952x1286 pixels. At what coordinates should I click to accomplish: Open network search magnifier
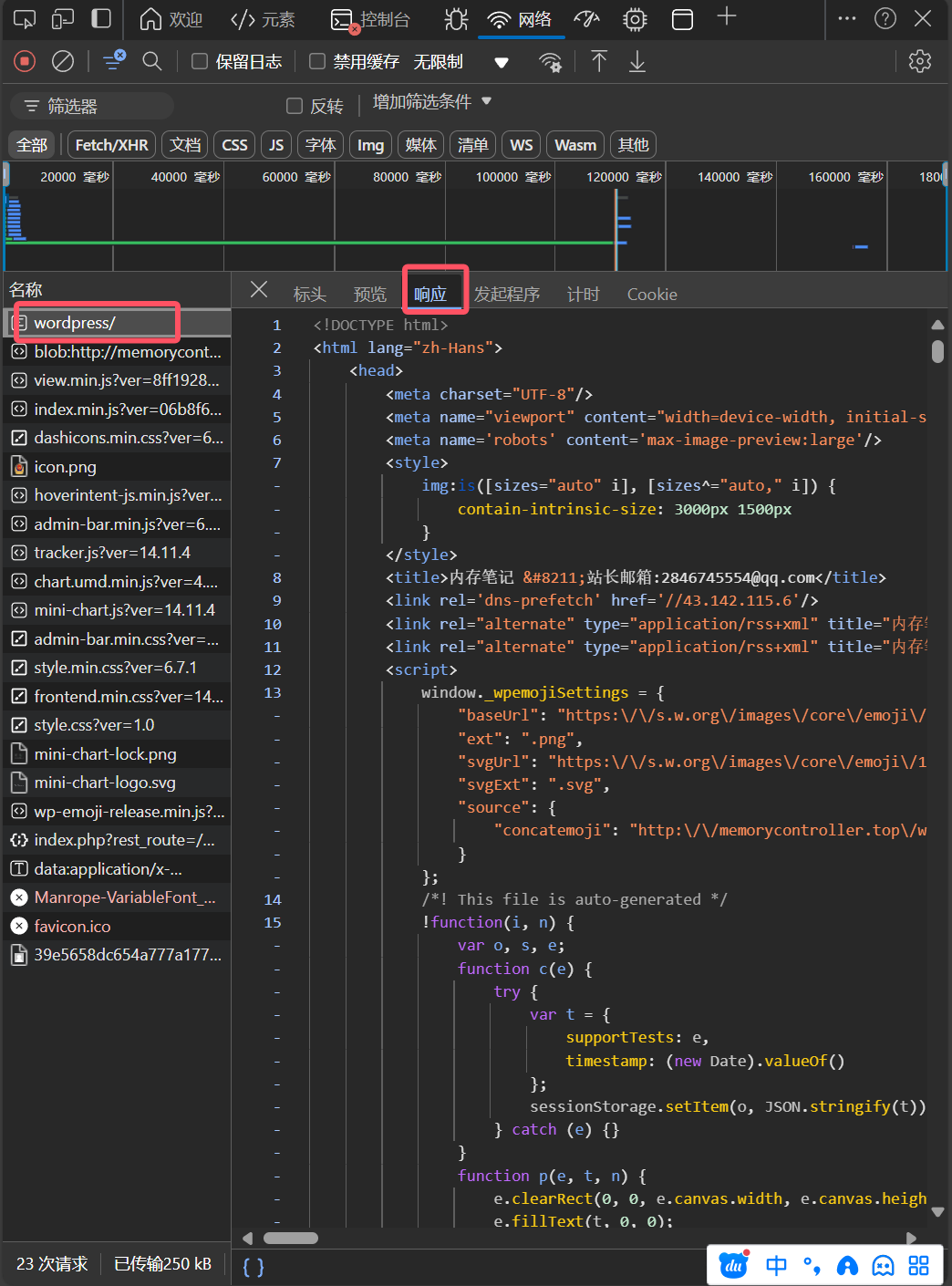(152, 61)
